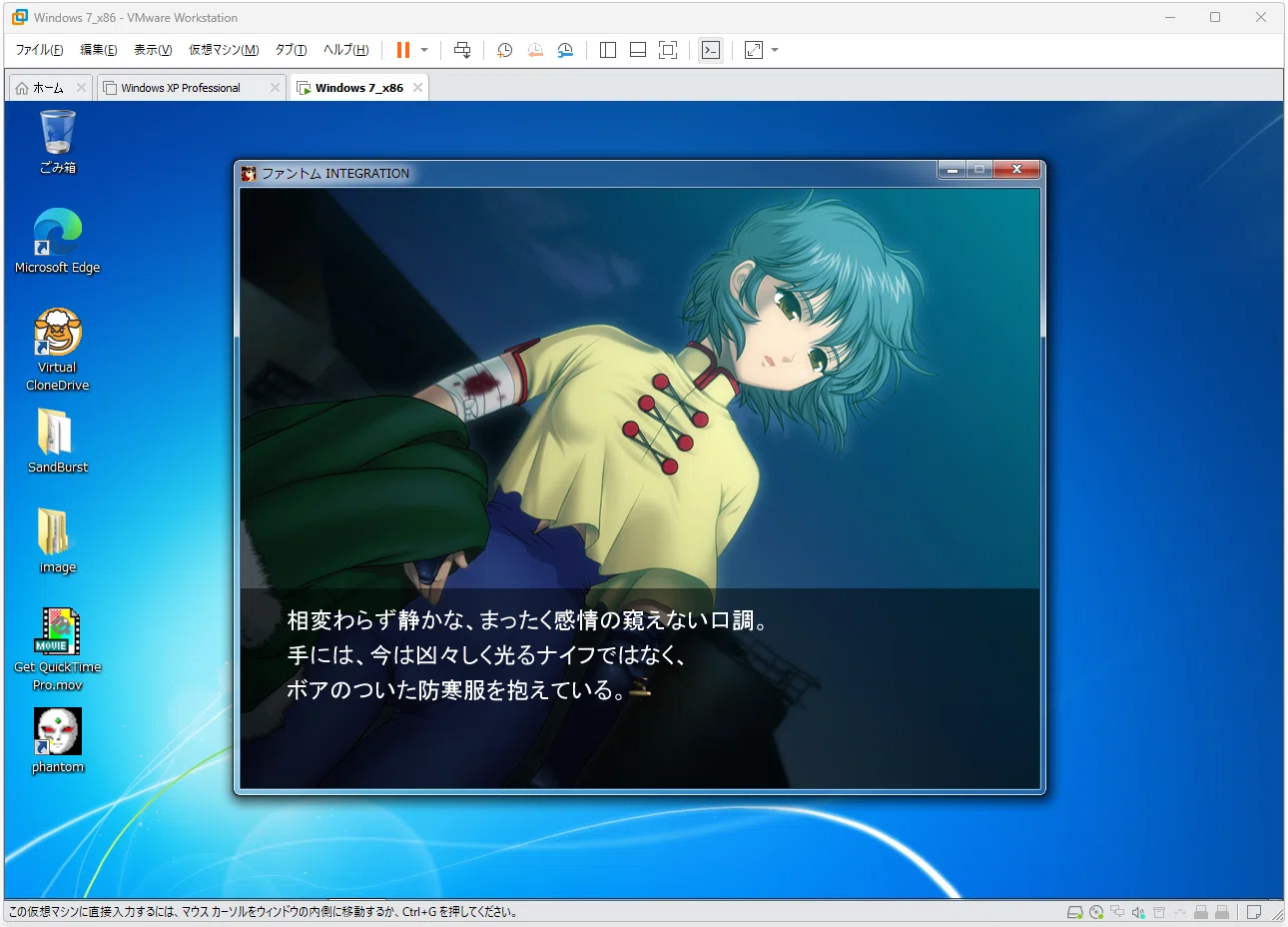Select the Windows 7_x86 tab
The image size is (1288, 927).
(x=358, y=88)
